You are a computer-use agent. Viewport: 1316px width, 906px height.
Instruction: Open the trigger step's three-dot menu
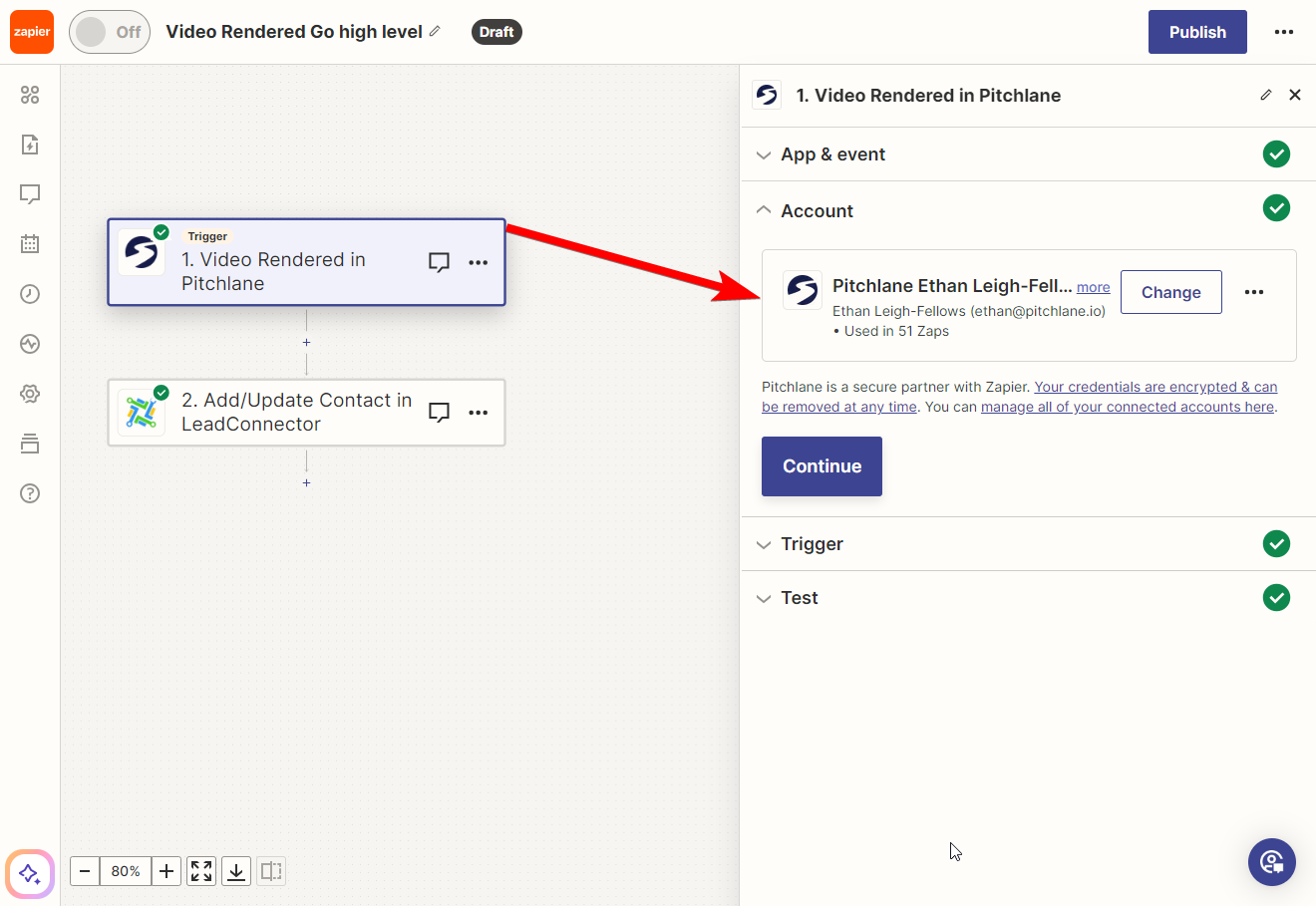[x=479, y=262]
